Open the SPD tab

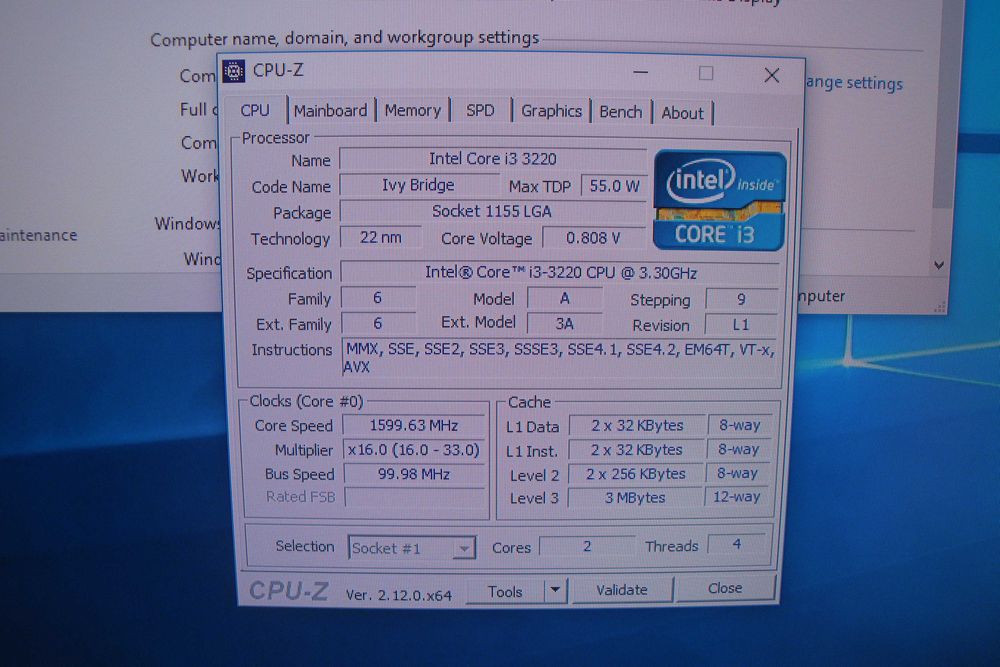[480, 111]
